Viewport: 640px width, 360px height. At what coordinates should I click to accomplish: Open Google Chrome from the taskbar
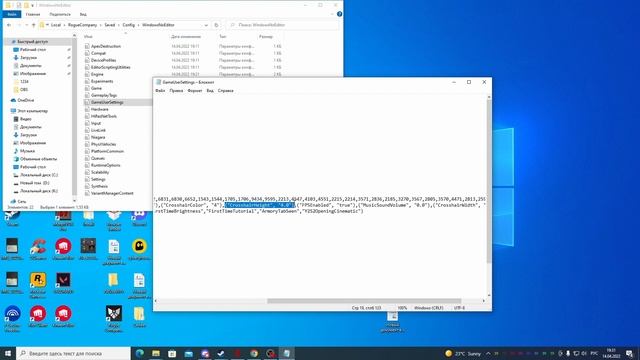point(254,353)
